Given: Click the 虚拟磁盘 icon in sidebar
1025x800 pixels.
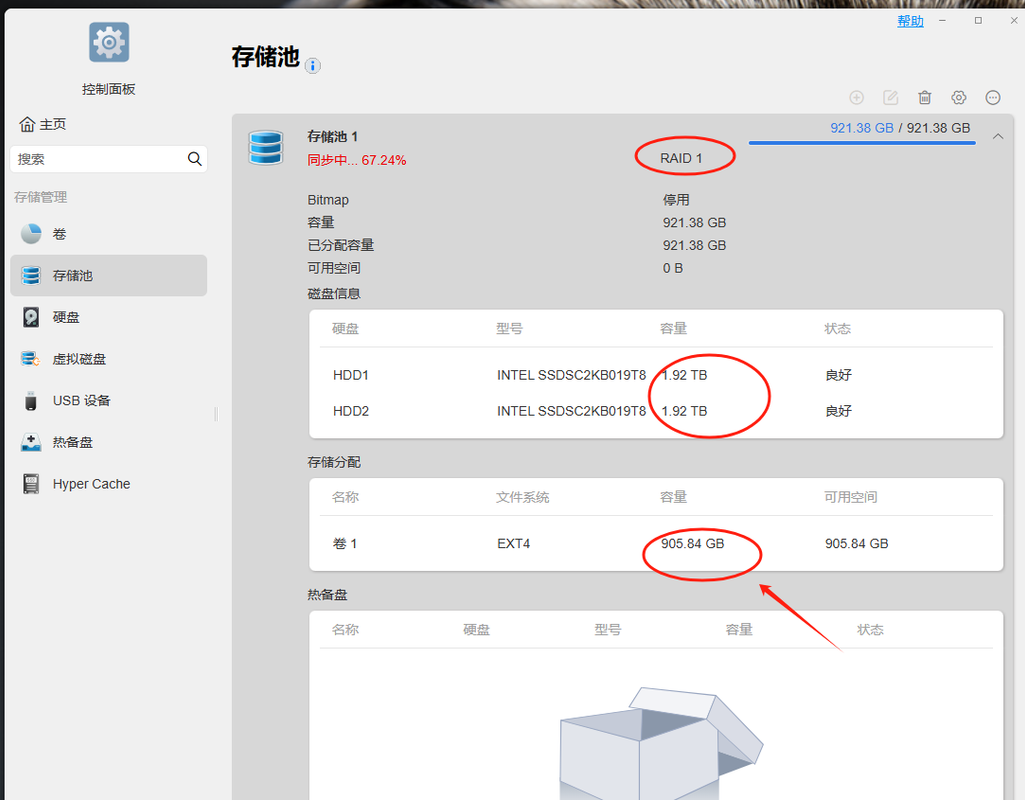Looking at the screenshot, I should click(31, 359).
